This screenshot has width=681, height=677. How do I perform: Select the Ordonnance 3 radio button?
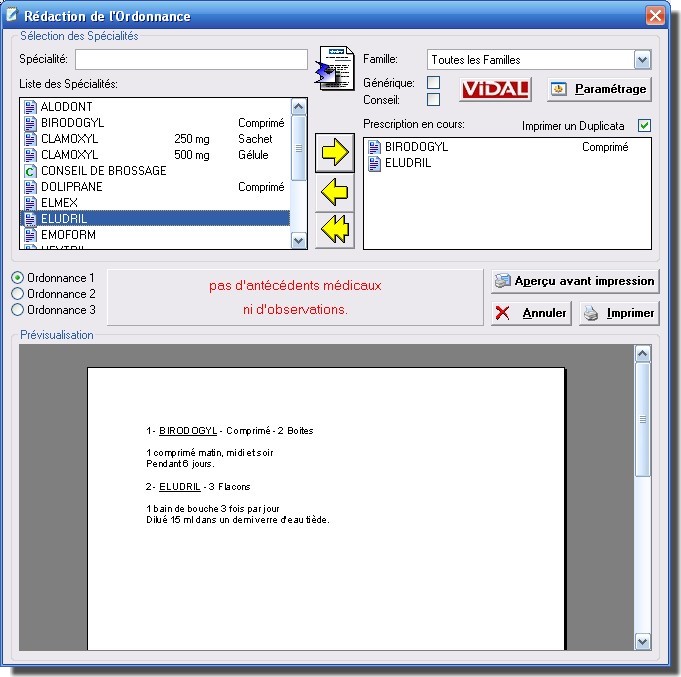[x=17, y=310]
